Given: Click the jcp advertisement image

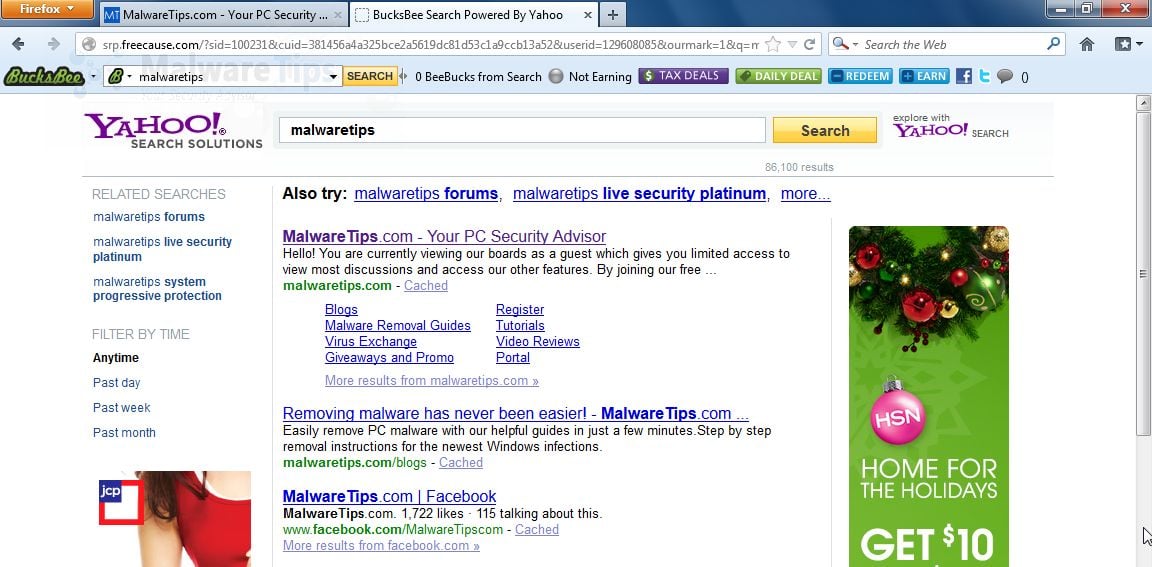Looking at the screenshot, I should [175, 519].
